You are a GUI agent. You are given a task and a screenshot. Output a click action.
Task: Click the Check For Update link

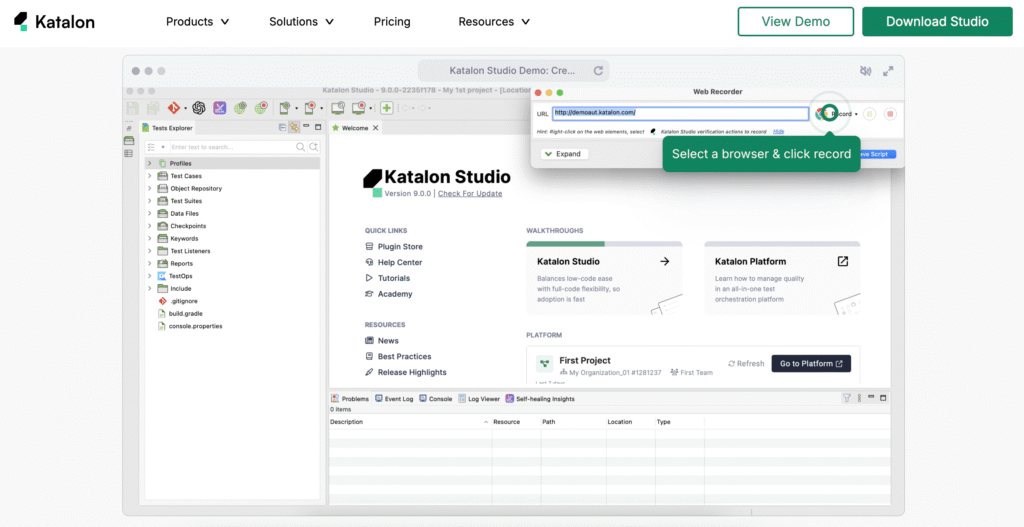pyautogui.click(x=470, y=193)
